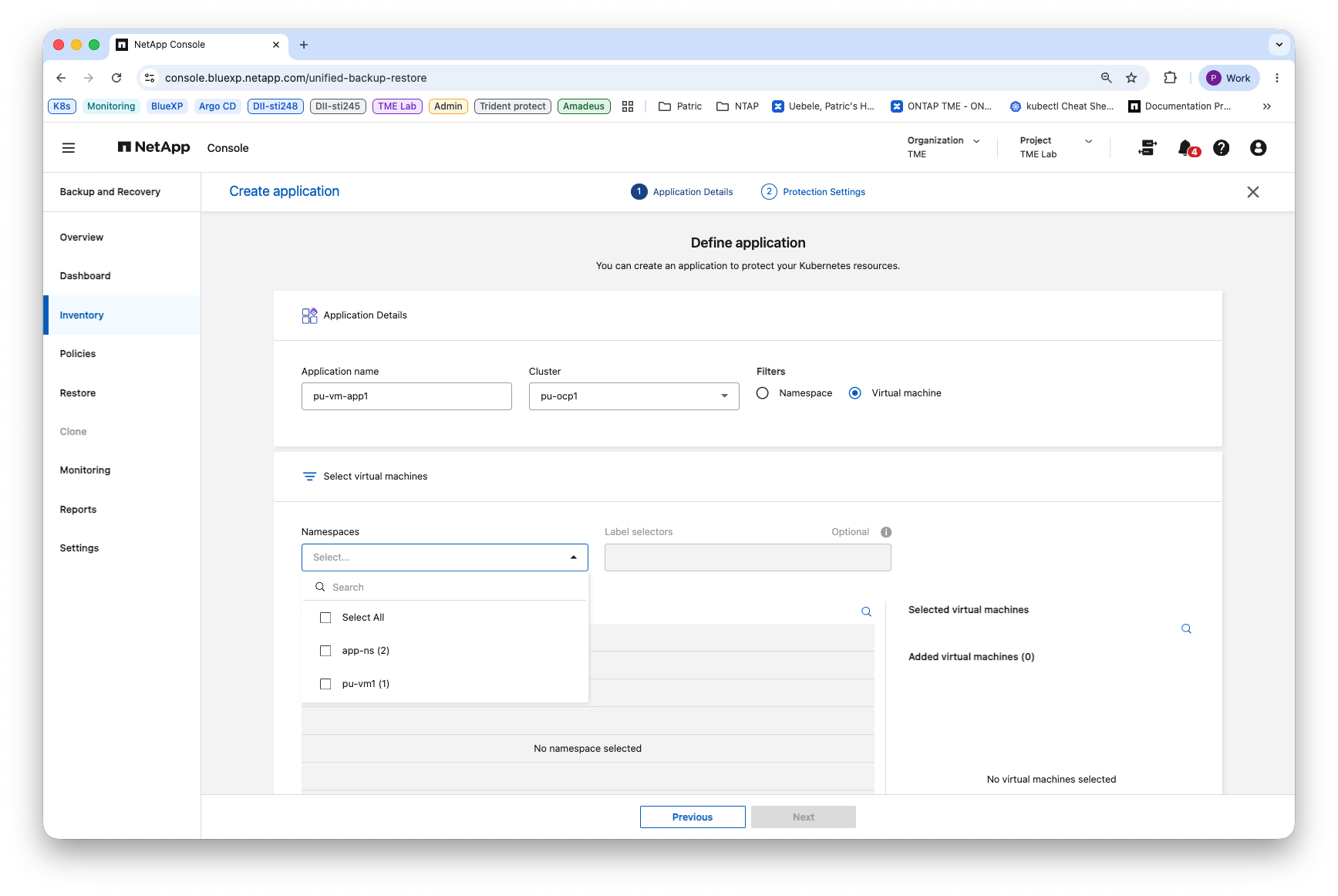Open the bookmark apps grid icon
Viewport: 1338px width, 896px height.
[628, 106]
